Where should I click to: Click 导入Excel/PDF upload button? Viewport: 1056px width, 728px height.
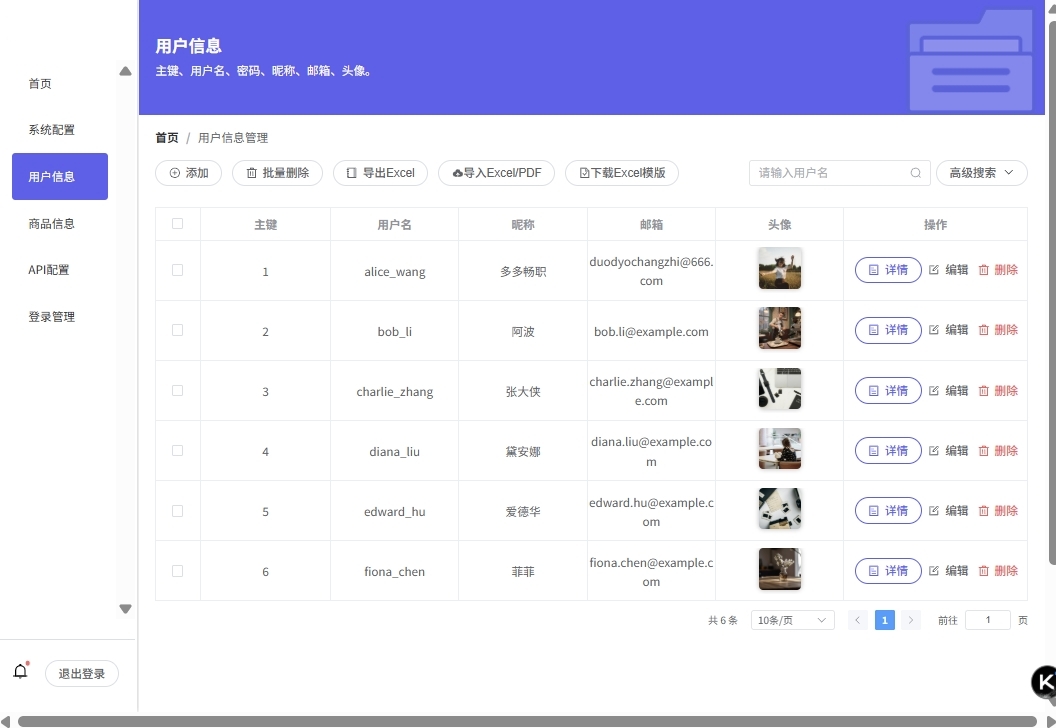(x=496, y=173)
